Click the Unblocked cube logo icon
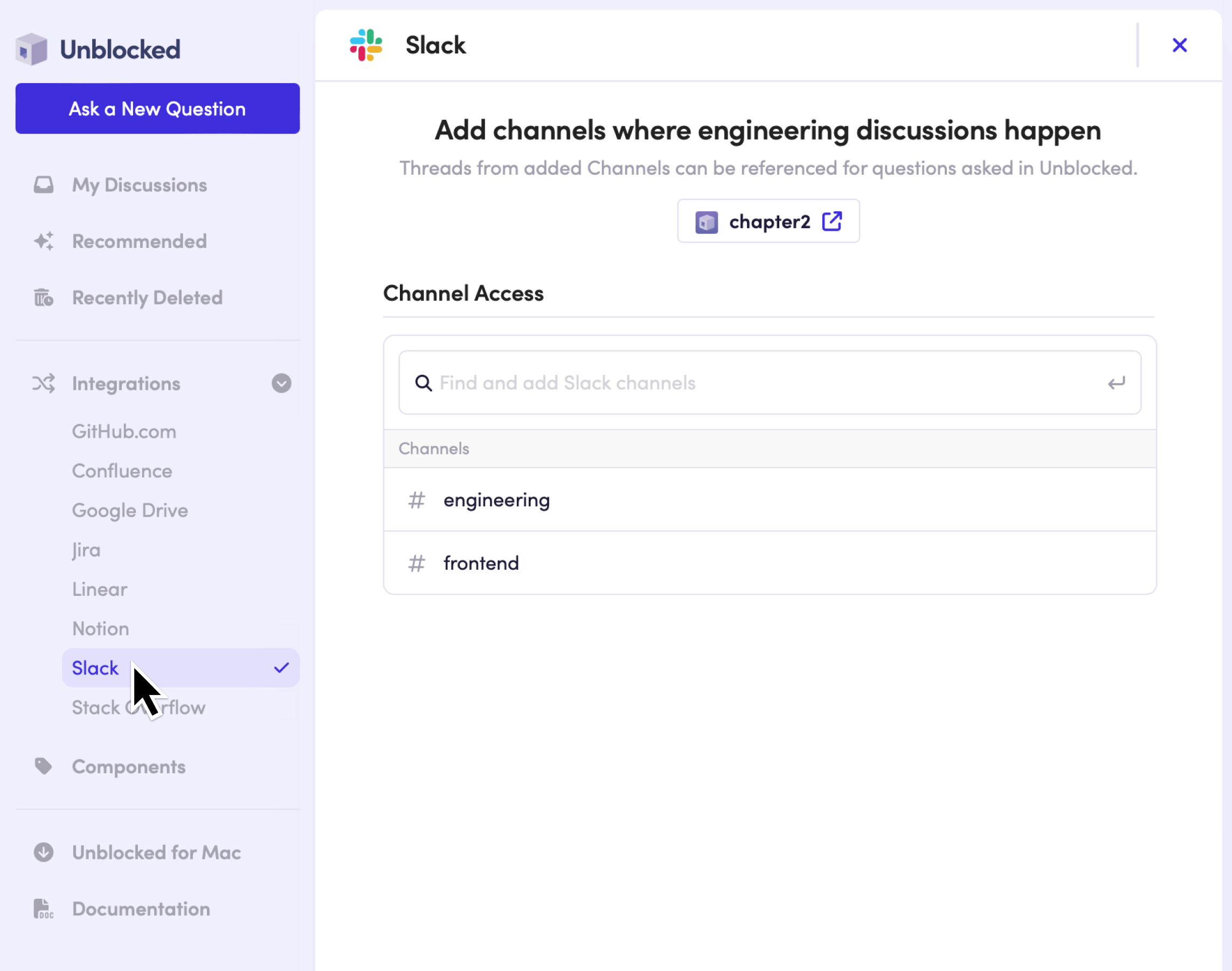Screen dimensions: 1232x971 pyautogui.click(x=32, y=50)
